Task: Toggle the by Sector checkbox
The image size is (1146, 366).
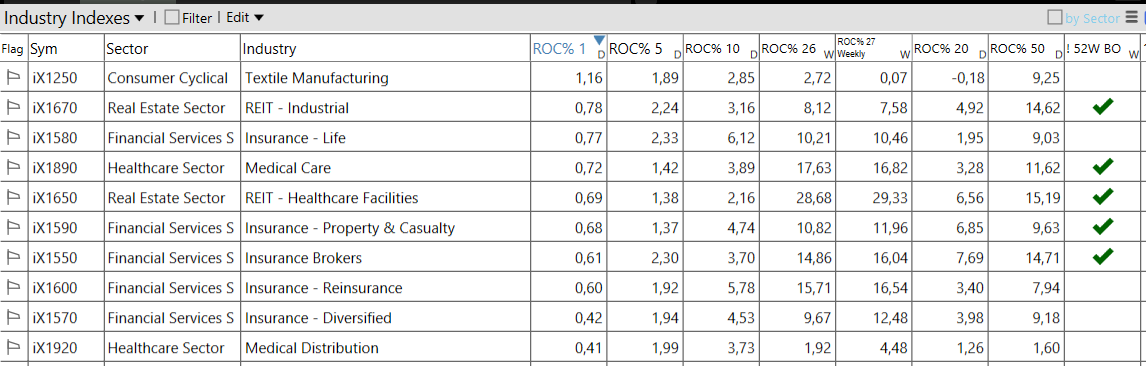Action: (1055, 18)
